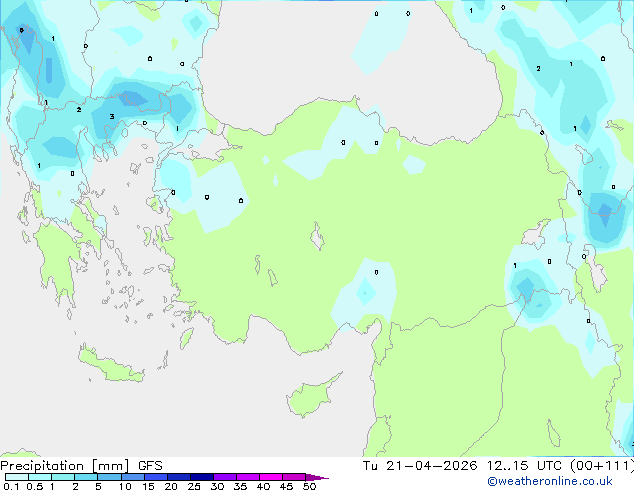Viewport: 634px width, 490px height.
Task: Select the lightest 0.1 mm legend swatch
Action: [17, 477]
